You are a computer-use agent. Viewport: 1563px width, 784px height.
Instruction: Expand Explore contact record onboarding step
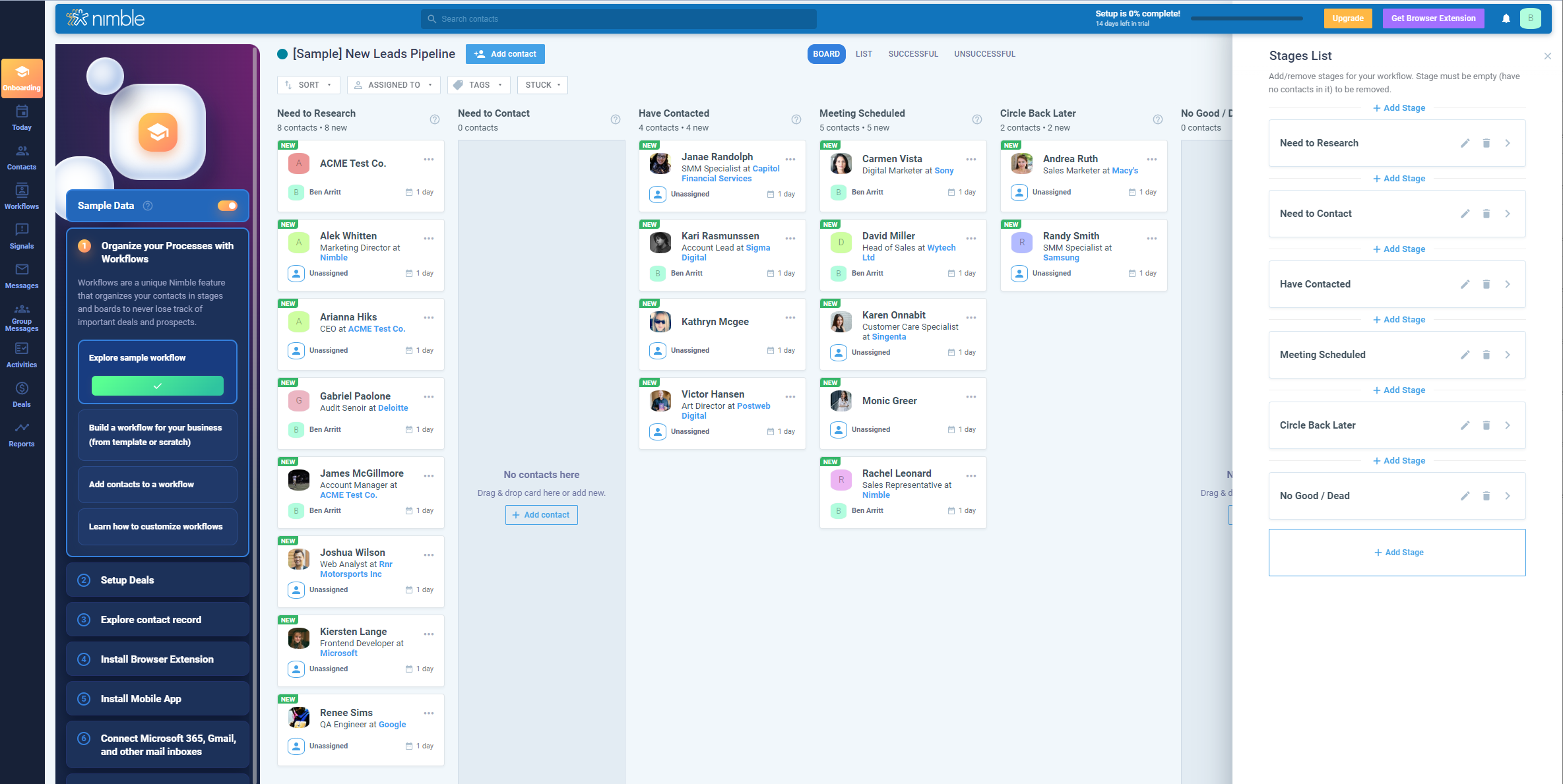(x=158, y=620)
